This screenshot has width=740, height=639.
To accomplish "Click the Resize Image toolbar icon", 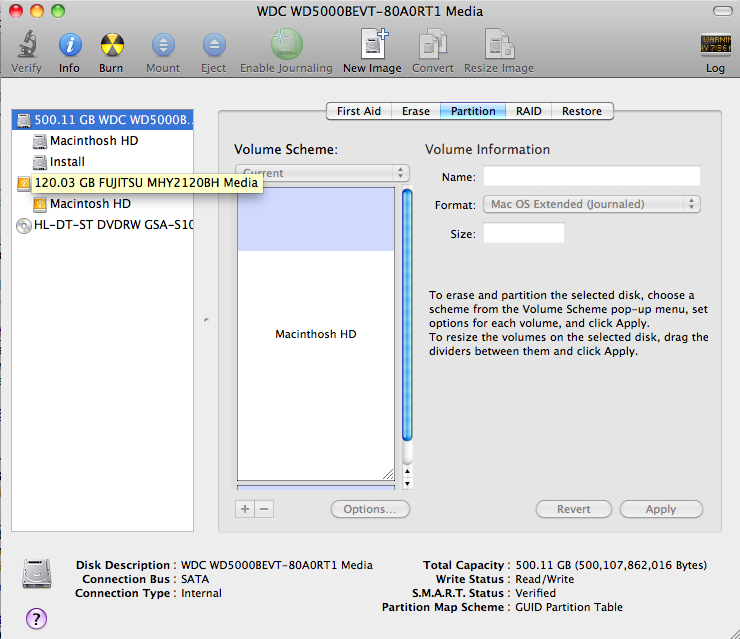I will (x=499, y=44).
